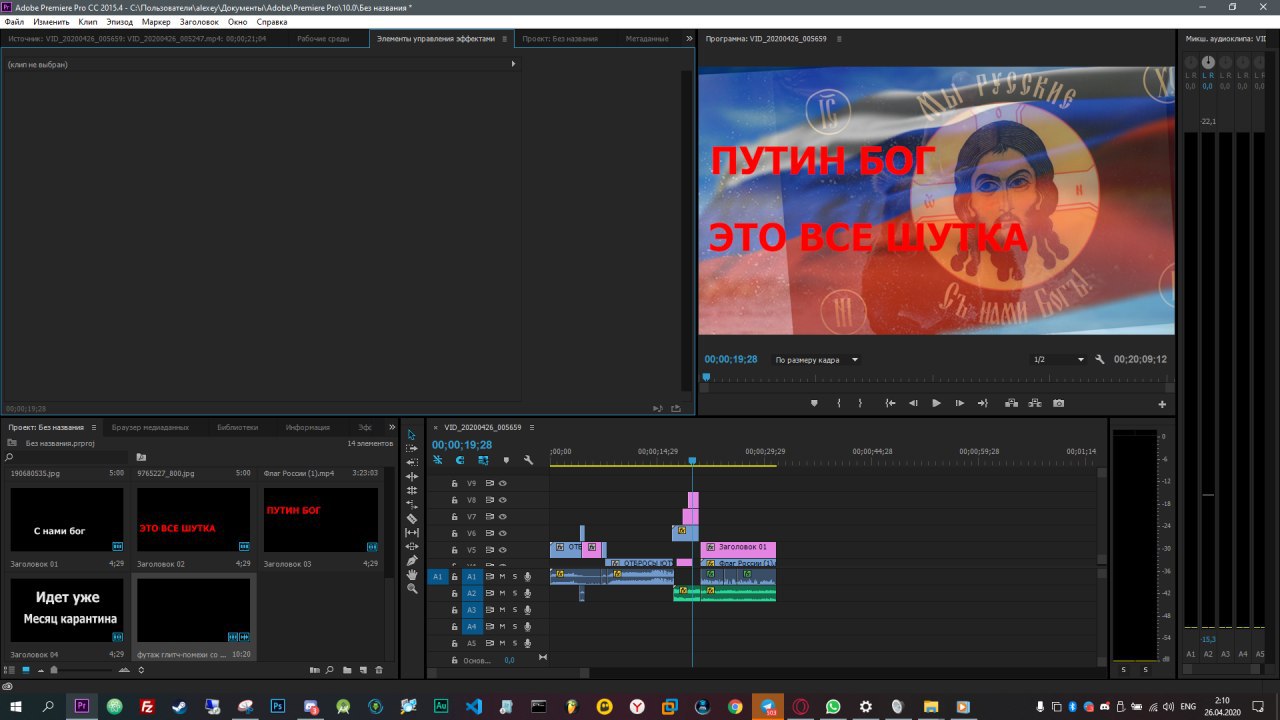Go to In point in Program monitor
Viewport: 1280px width, 720px height.
890,403
